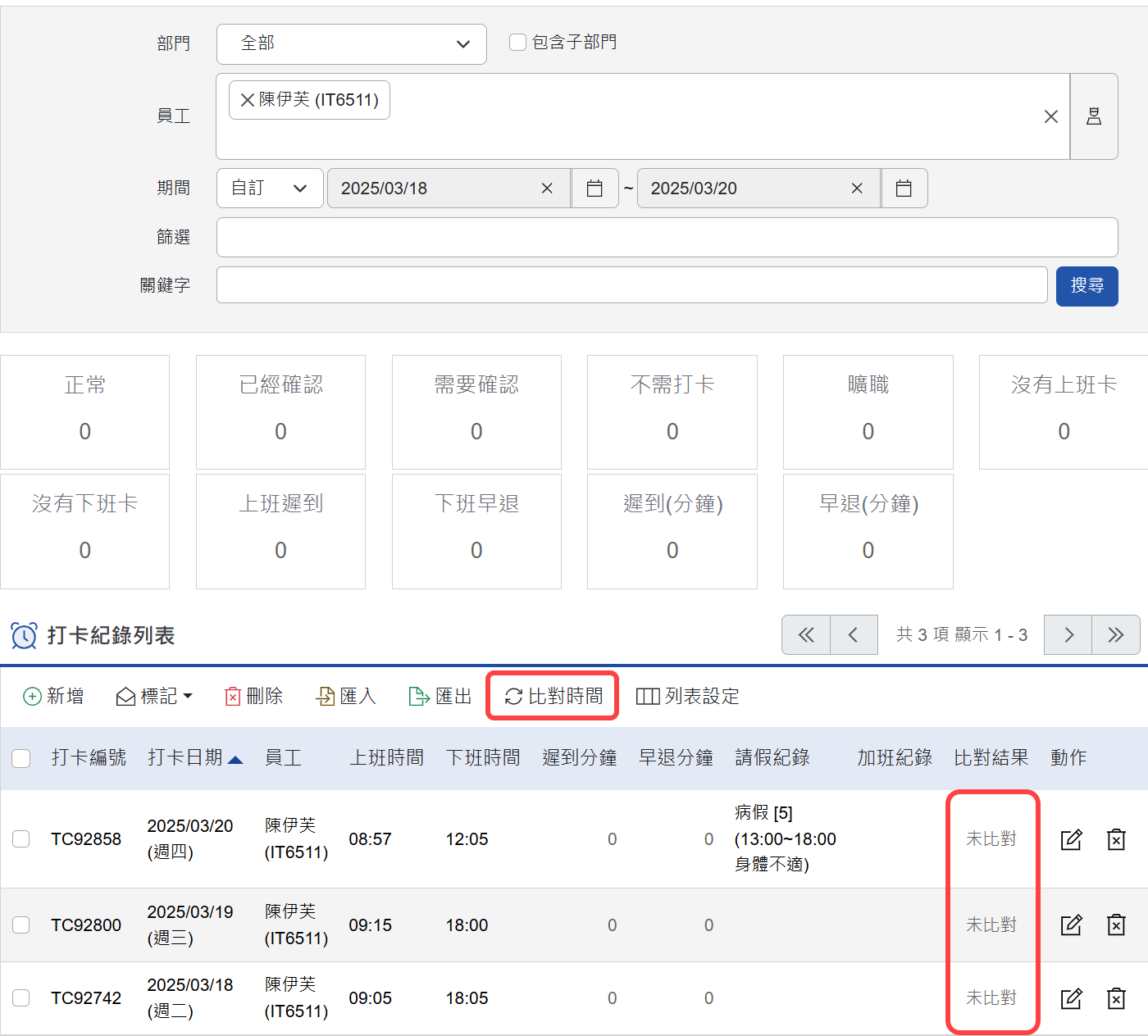Go to the next page of records
Image resolution: width=1148 pixels, height=1036 pixels.
coord(1068,635)
